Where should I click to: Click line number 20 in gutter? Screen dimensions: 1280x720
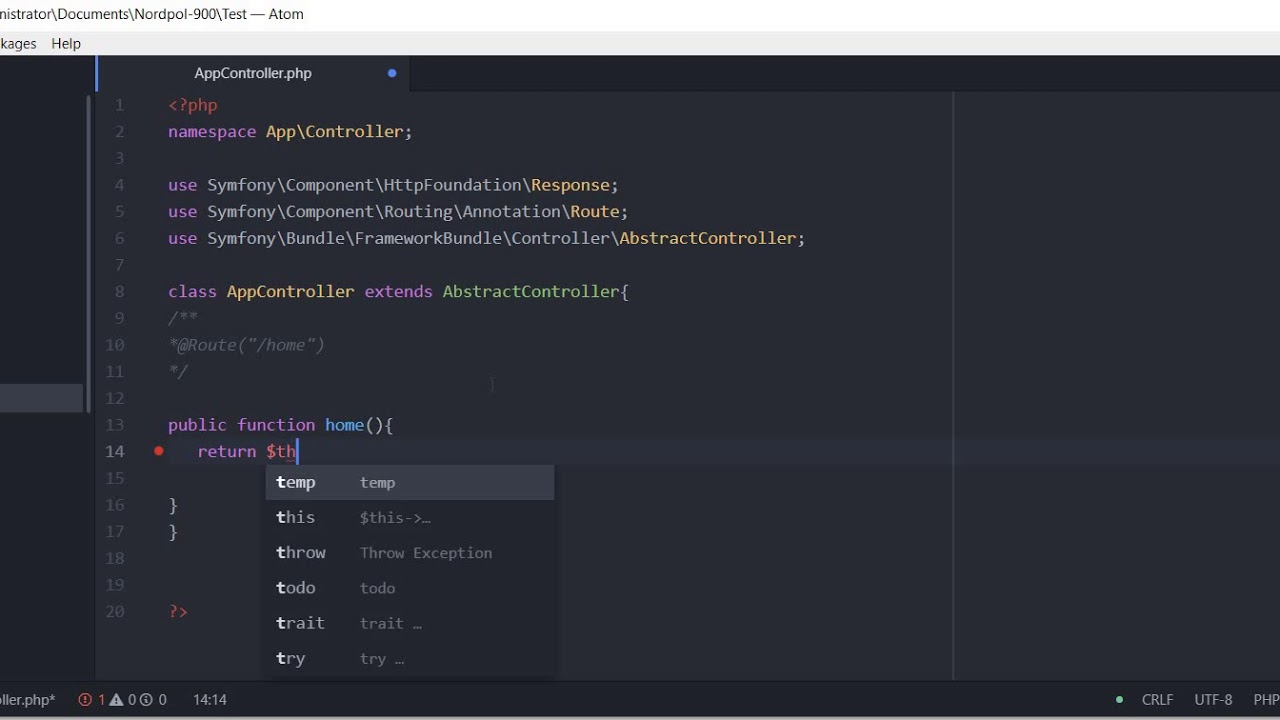pyautogui.click(x=115, y=611)
